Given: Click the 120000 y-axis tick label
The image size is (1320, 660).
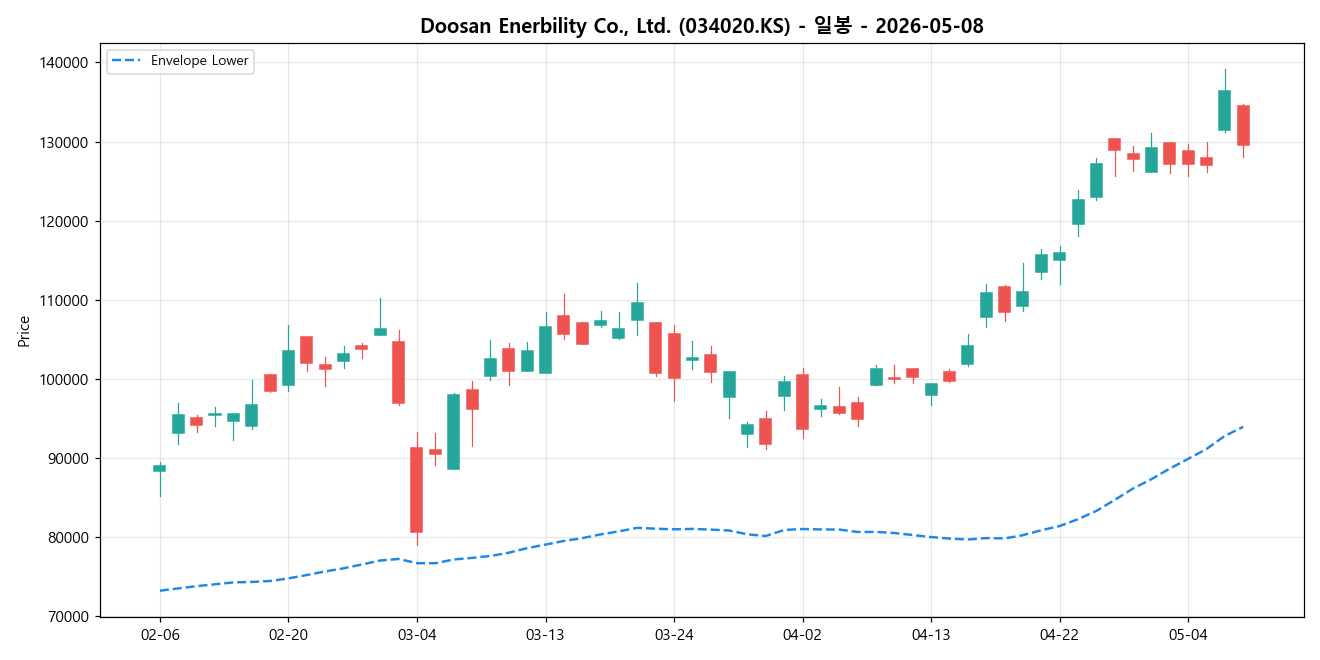Looking at the screenshot, I should pyautogui.click(x=63, y=221).
